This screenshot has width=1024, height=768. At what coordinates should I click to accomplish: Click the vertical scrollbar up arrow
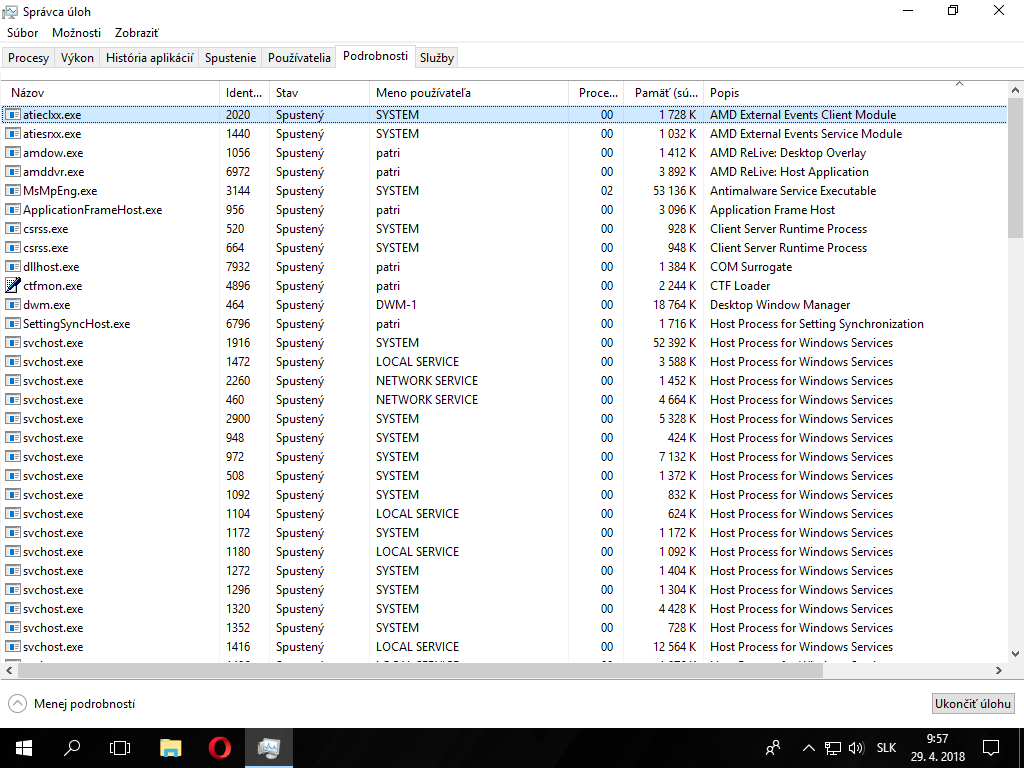[1016, 90]
